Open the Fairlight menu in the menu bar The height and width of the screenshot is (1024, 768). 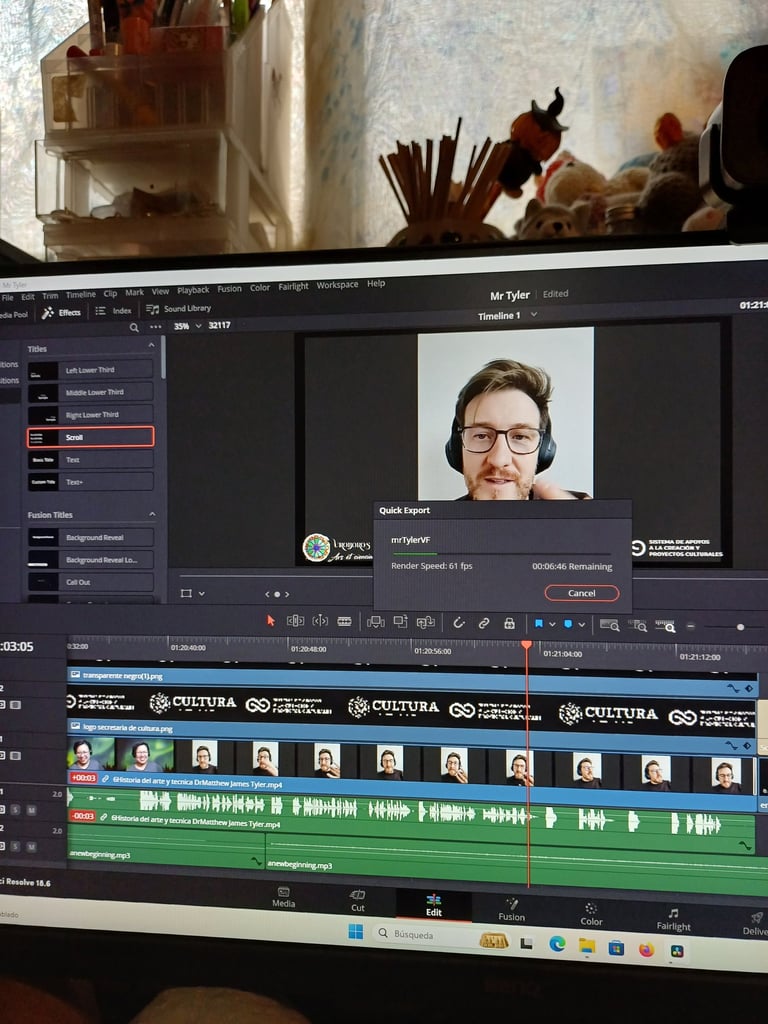(x=293, y=286)
